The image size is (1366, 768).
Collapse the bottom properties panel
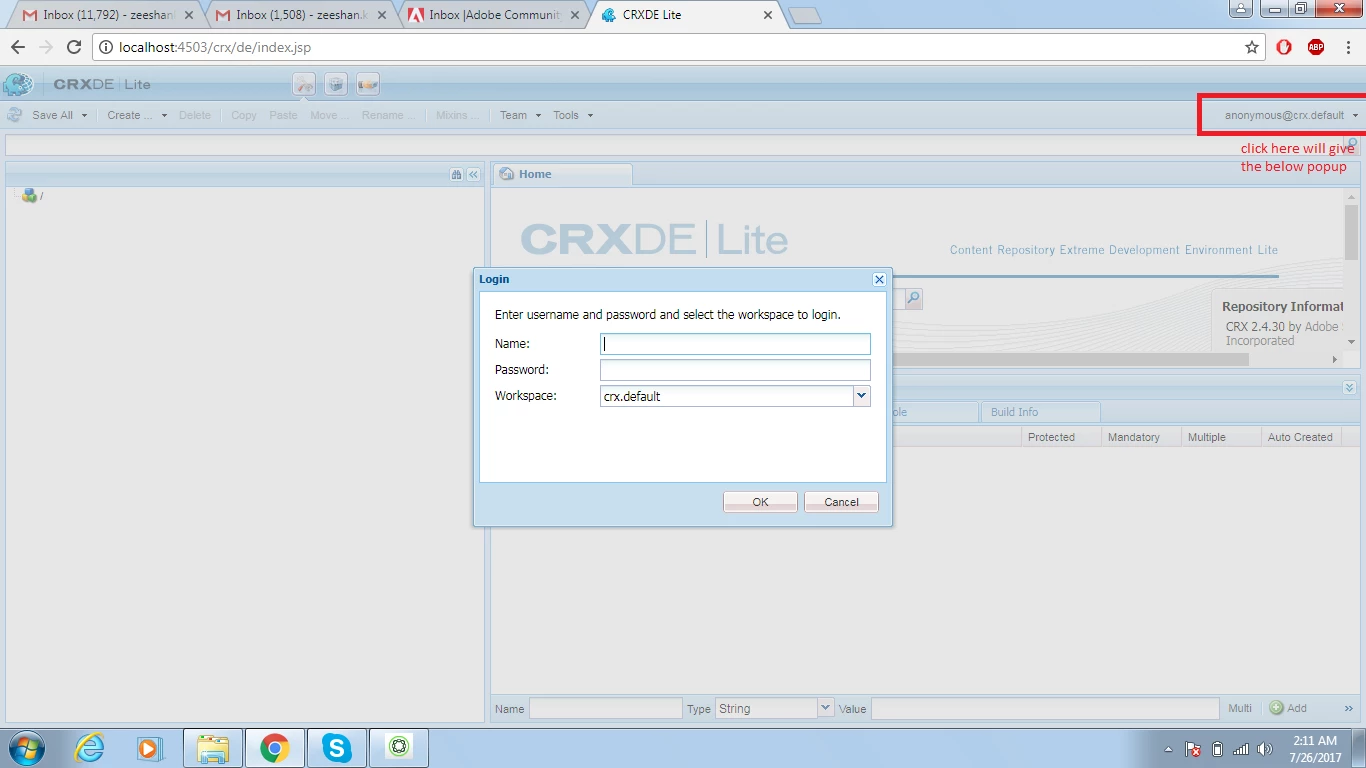point(1349,387)
